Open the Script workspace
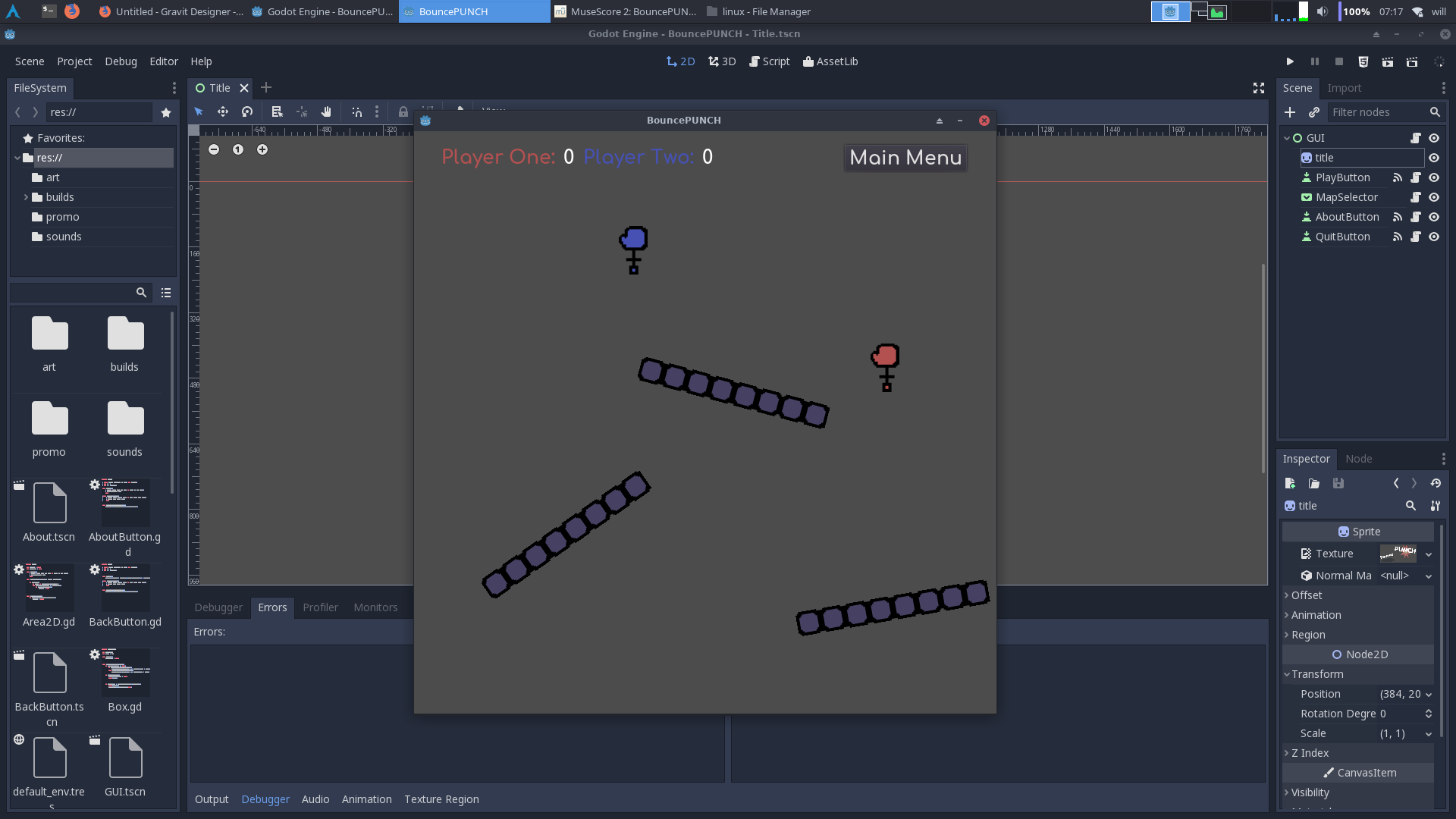The width and height of the screenshot is (1456, 819). click(x=769, y=61)
